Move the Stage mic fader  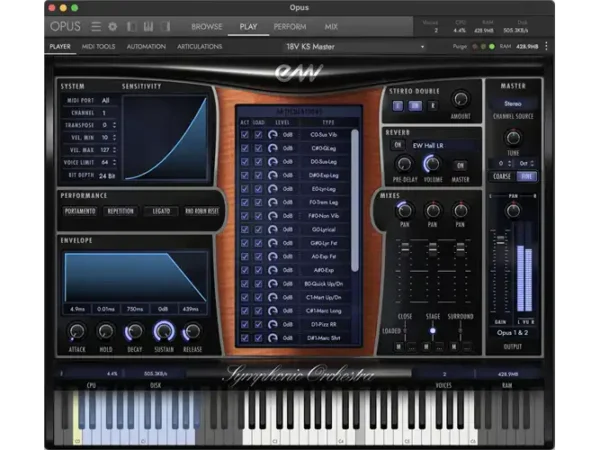click(432, 248)
